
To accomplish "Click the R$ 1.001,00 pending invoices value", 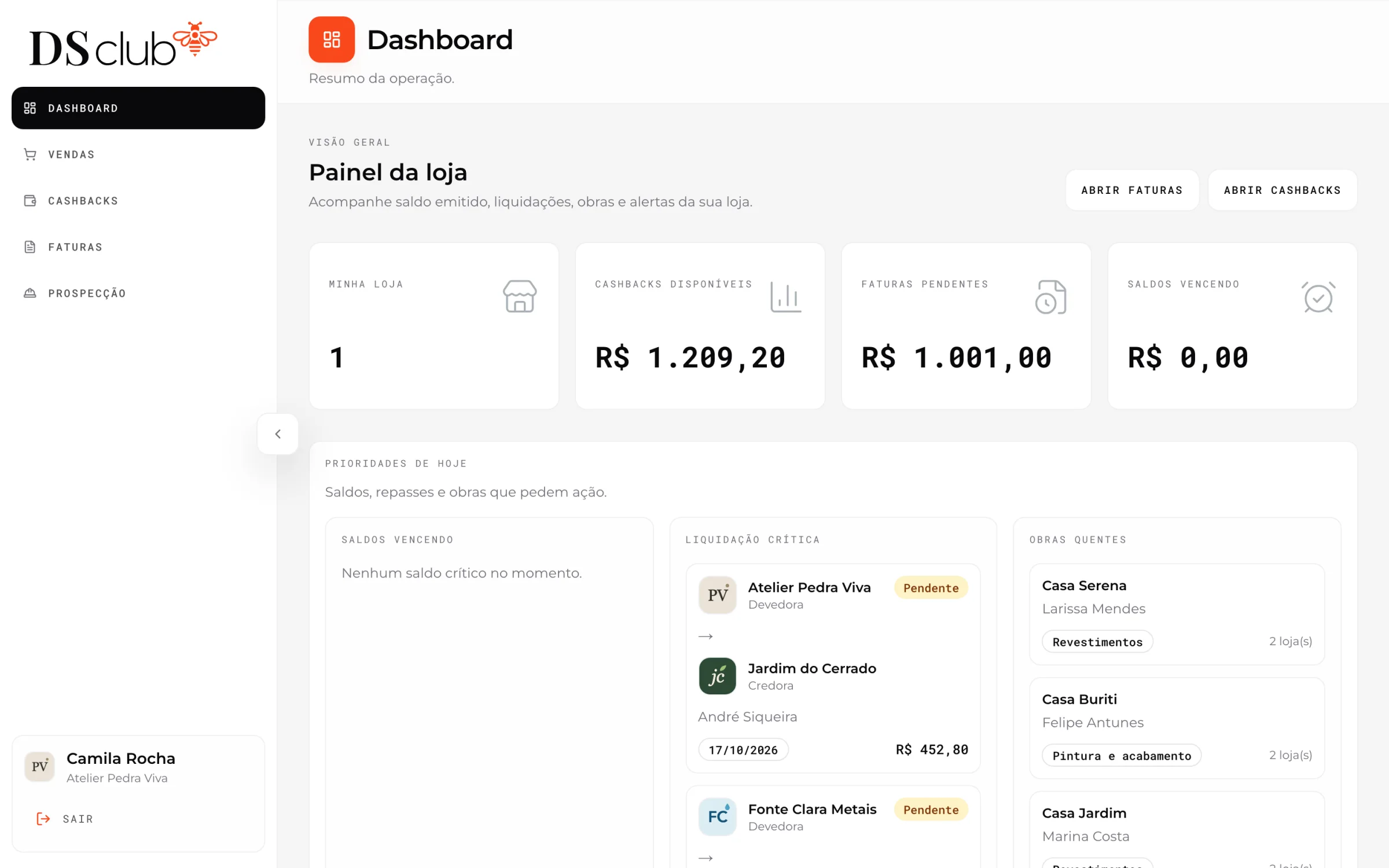I will [956, 358].
